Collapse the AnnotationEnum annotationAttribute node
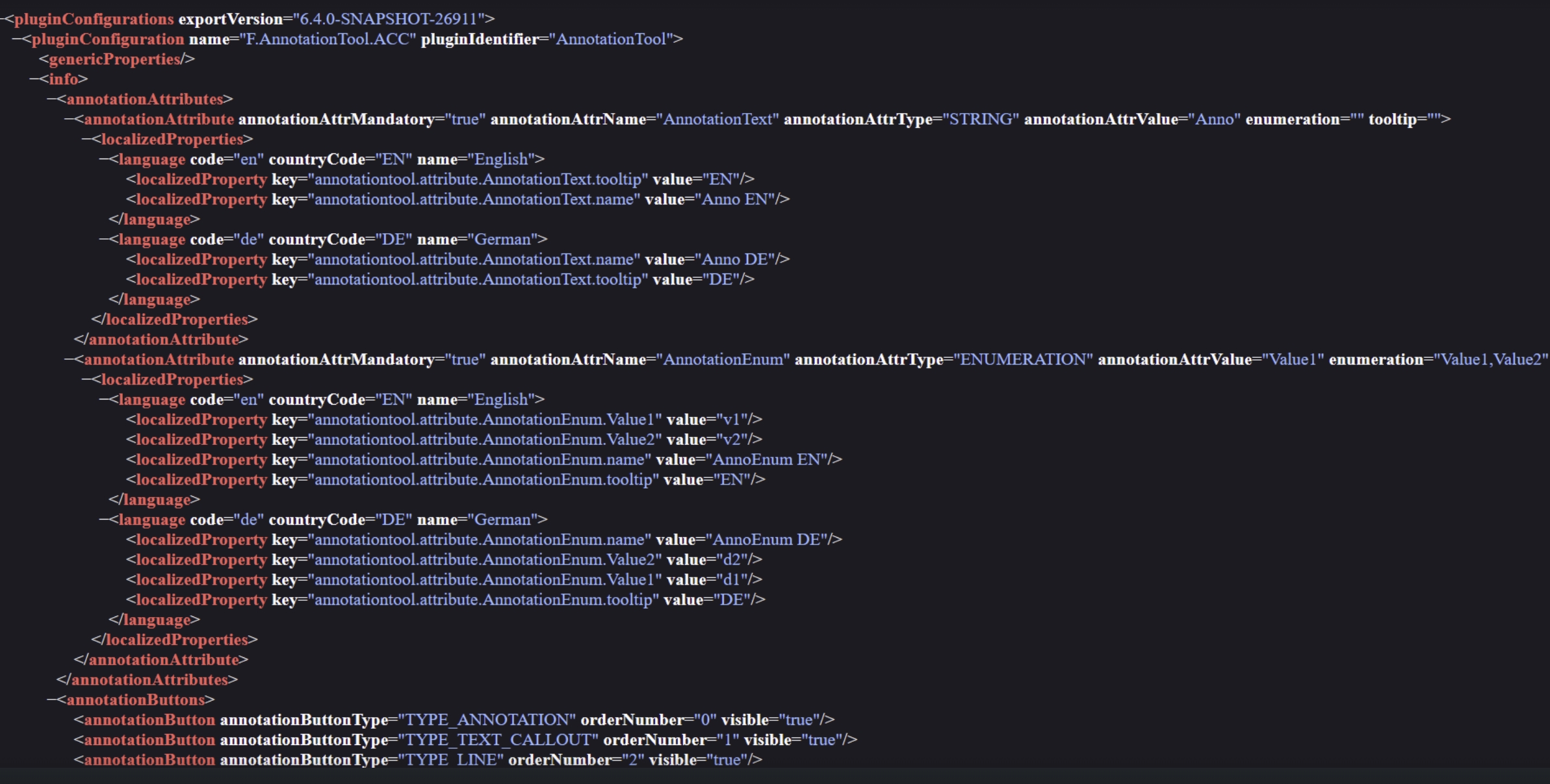The image size is (1550, 784). tap(69, 360)
